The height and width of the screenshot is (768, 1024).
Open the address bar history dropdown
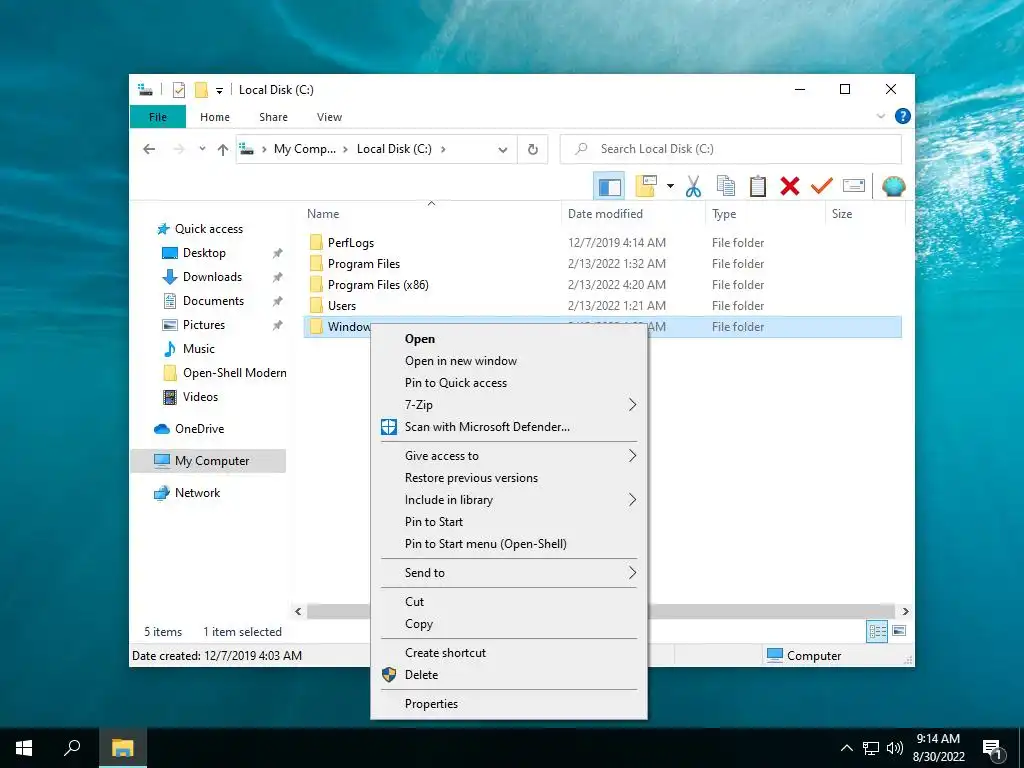[x=503, y=150]
